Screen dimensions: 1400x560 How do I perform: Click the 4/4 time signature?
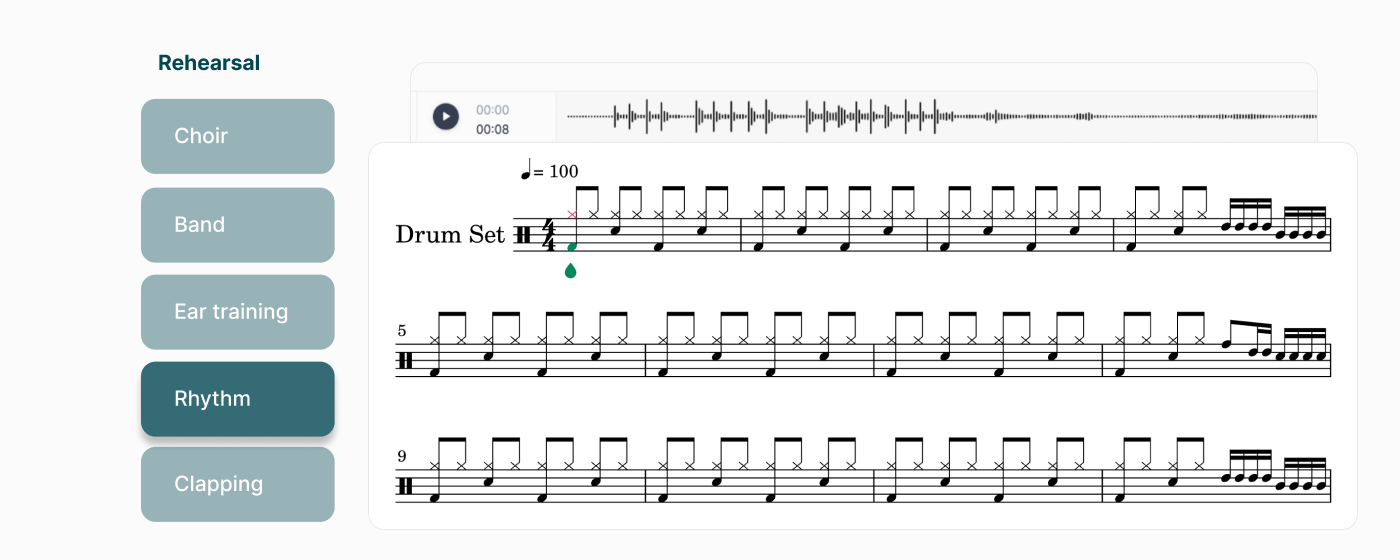click(548, 235)
